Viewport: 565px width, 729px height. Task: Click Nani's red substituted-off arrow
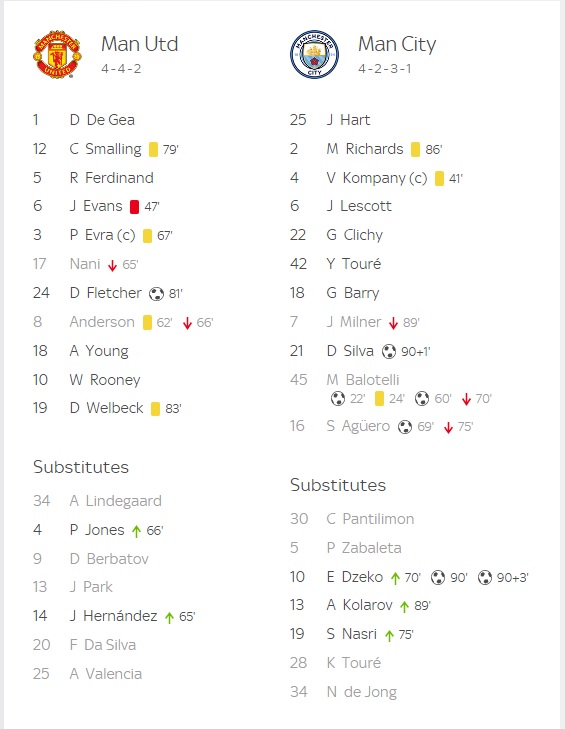[x=112, y=265]
